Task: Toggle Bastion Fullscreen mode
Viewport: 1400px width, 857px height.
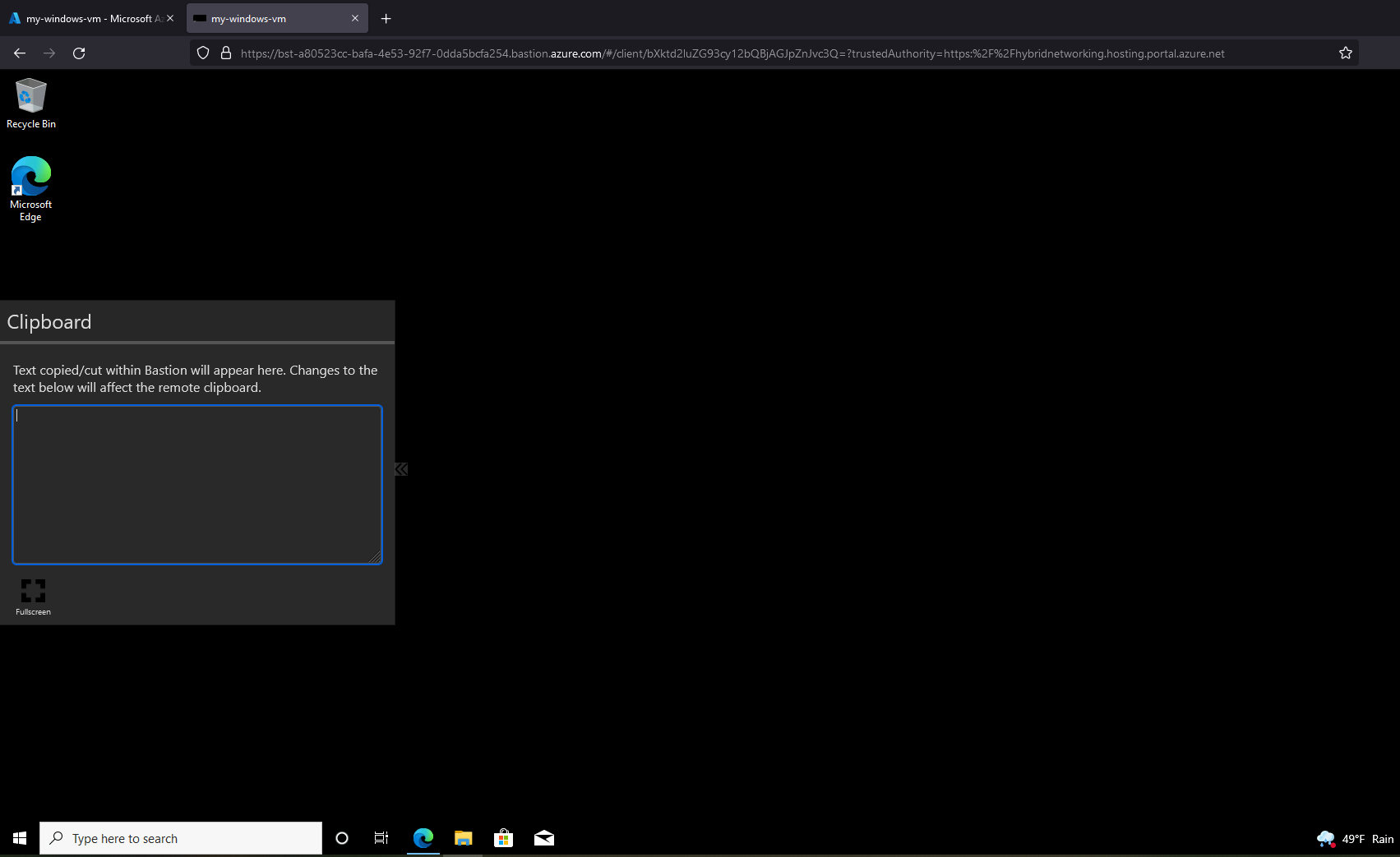Action: (x=33, y=597)
